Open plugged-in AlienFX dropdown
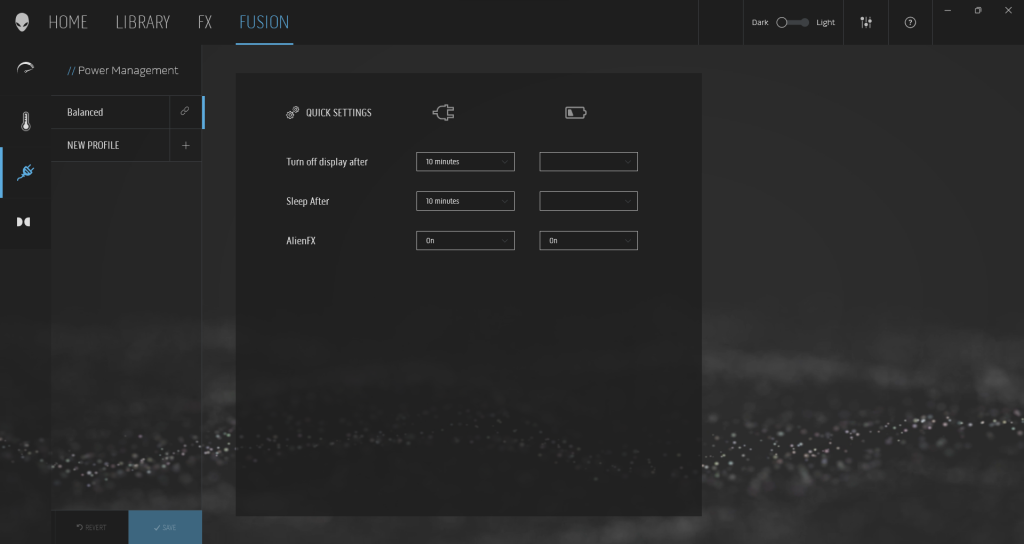Screen dimensions: 1024x544 click(465, 240)
